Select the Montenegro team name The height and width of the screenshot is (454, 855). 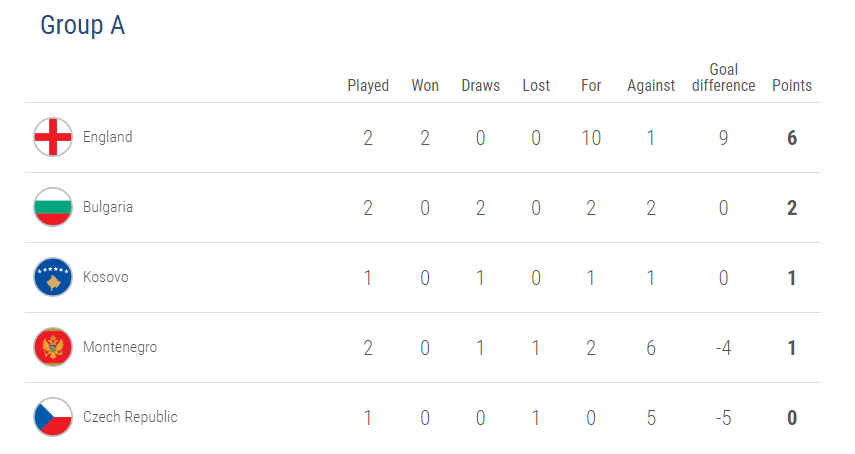(x=120, y=347)
